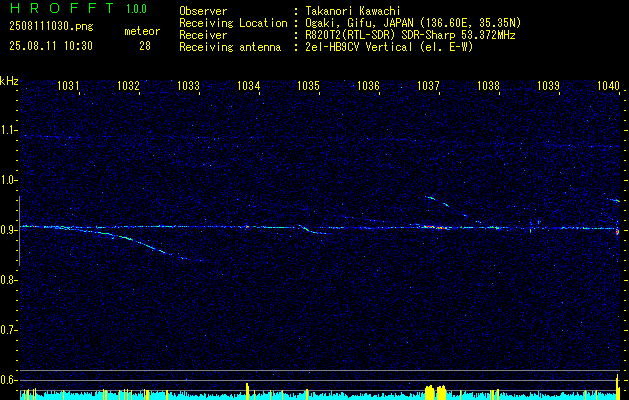Select the version number 1.0.0
This screenshot has width=629, height=400.
[x=136, y=9]
